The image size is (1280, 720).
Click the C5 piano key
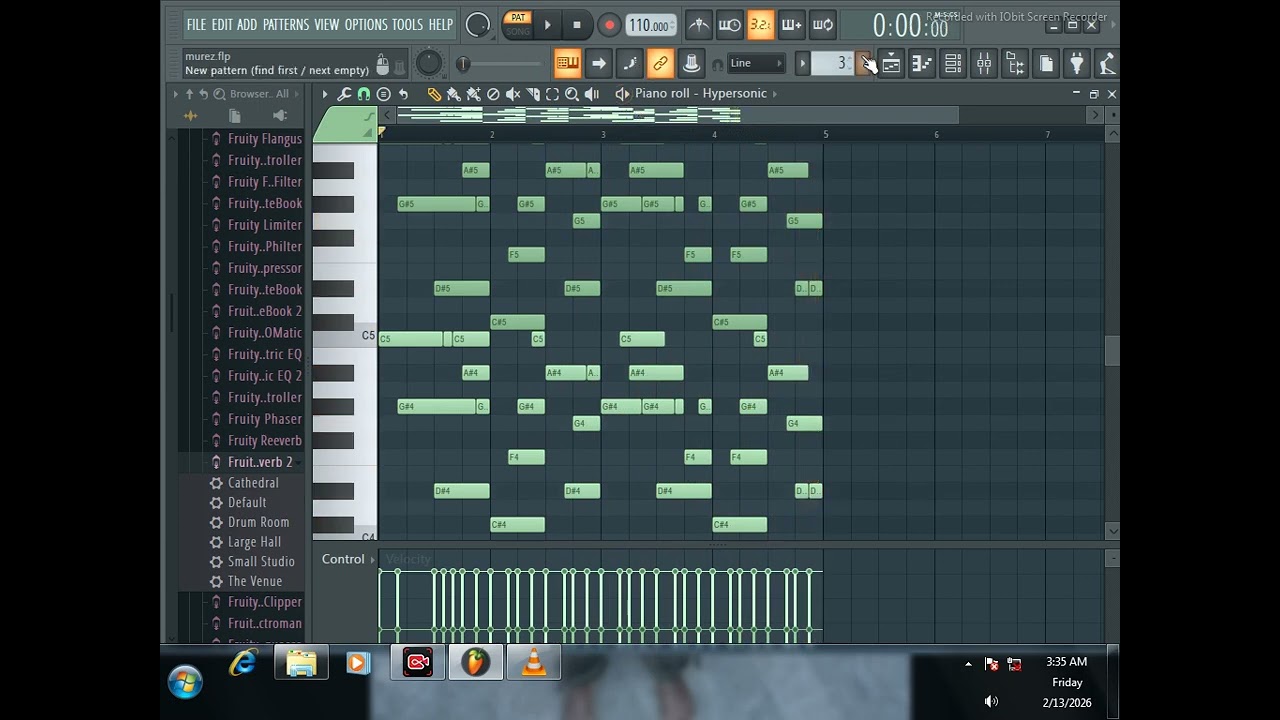(345, 338)
